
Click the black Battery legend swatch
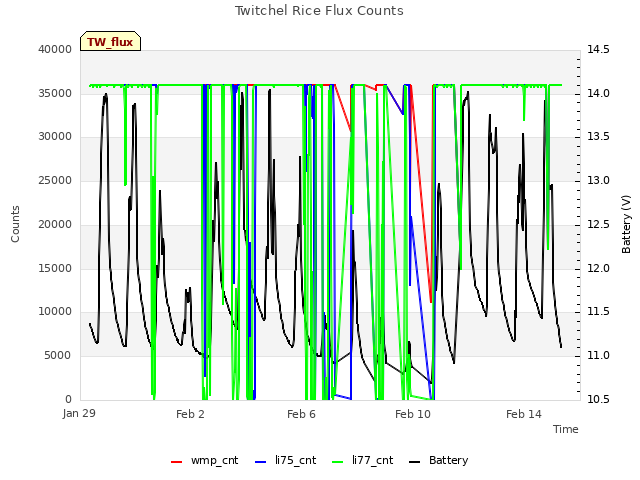point(414,462)
